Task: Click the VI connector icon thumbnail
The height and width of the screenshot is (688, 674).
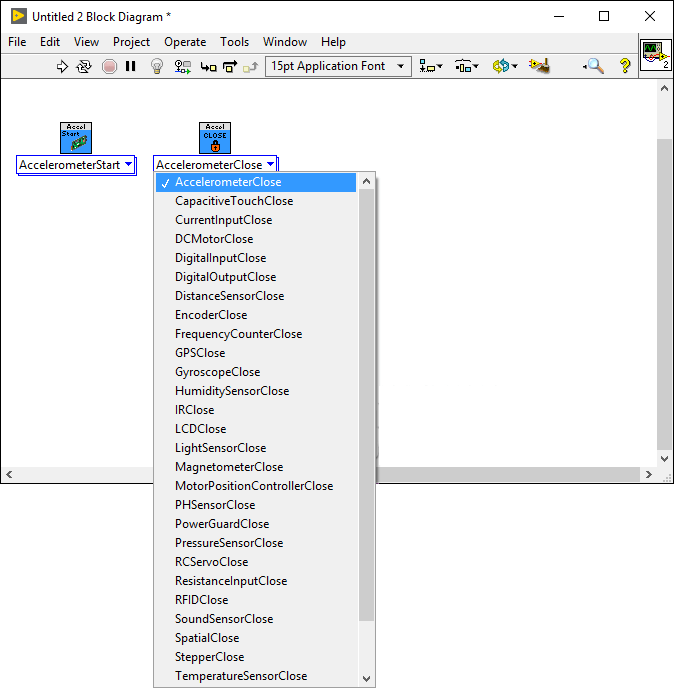Action: [656, 55]
